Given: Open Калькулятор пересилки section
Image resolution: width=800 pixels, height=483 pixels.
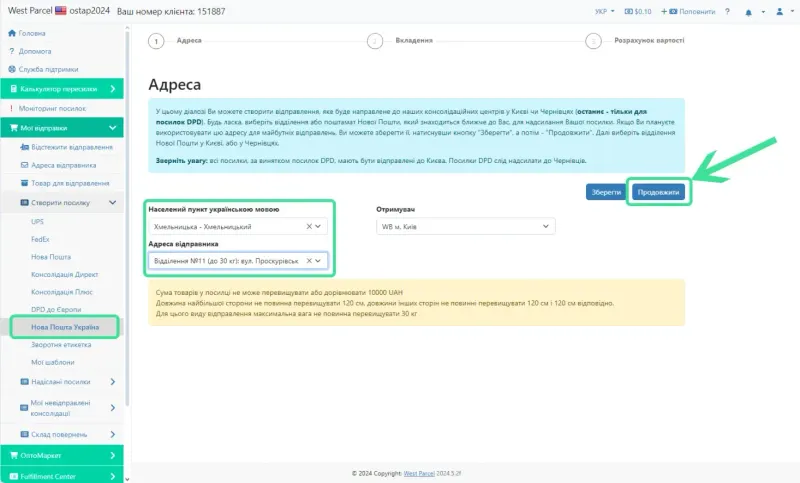Looking at the screenshot, I should tap(62, 89).
